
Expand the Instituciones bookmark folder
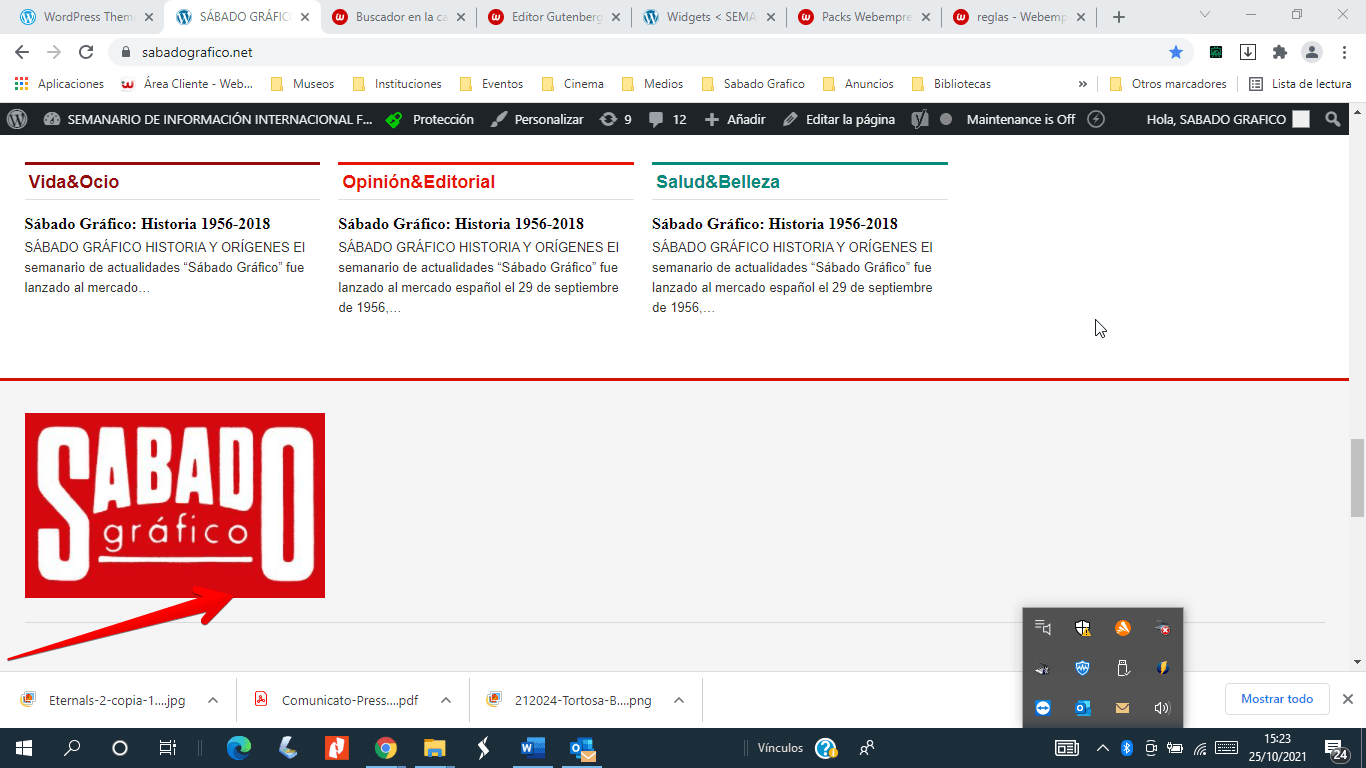pyautogui.click(x=397, y=84)
